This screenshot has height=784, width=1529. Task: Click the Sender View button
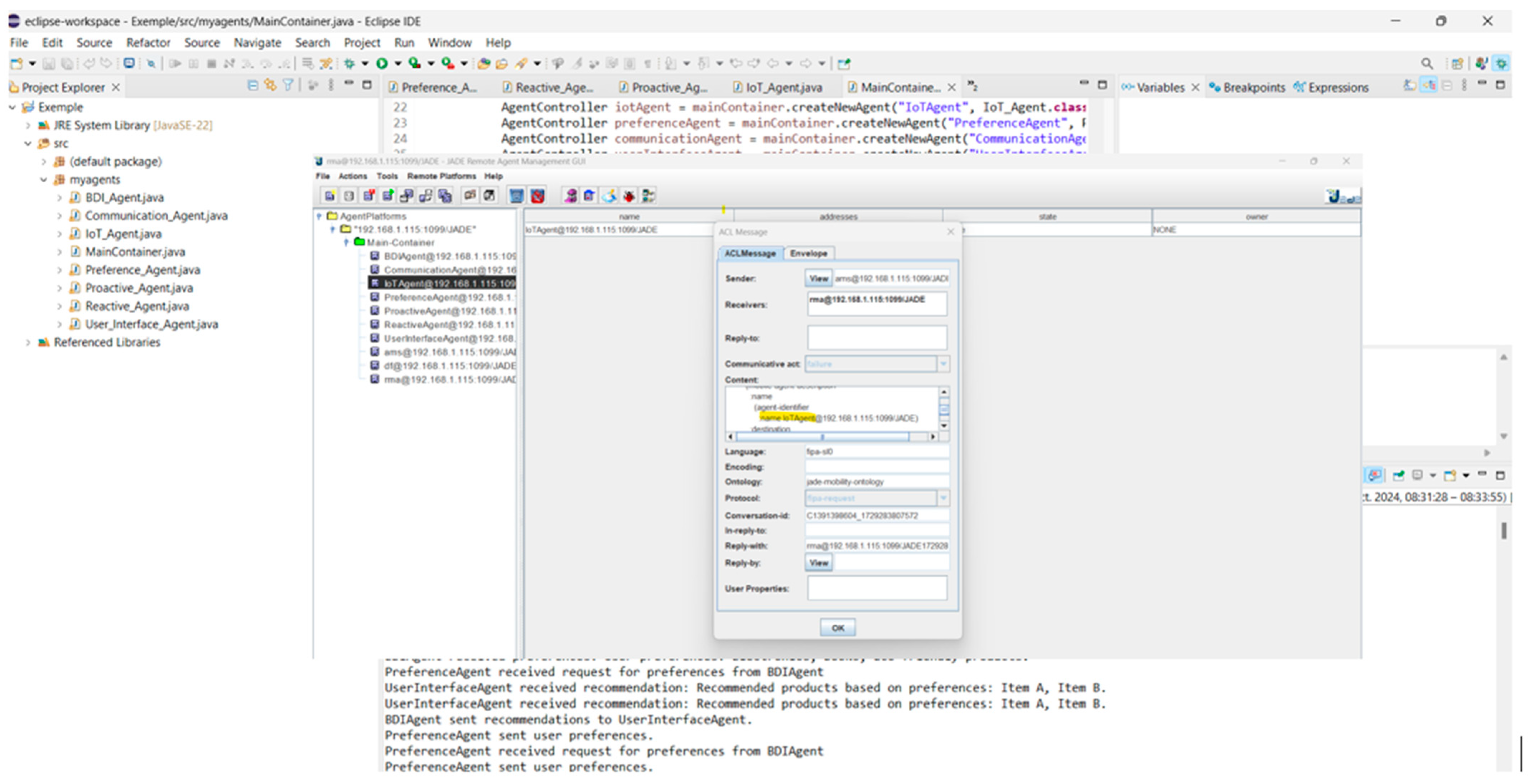818,279
